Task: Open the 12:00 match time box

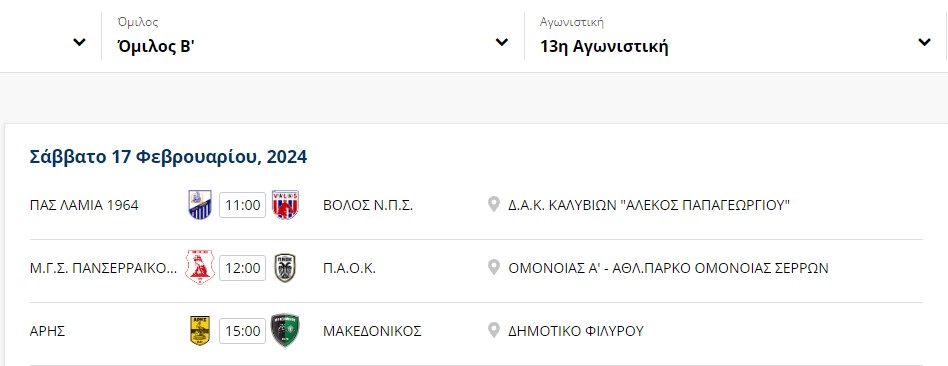Action: (242, 268)
